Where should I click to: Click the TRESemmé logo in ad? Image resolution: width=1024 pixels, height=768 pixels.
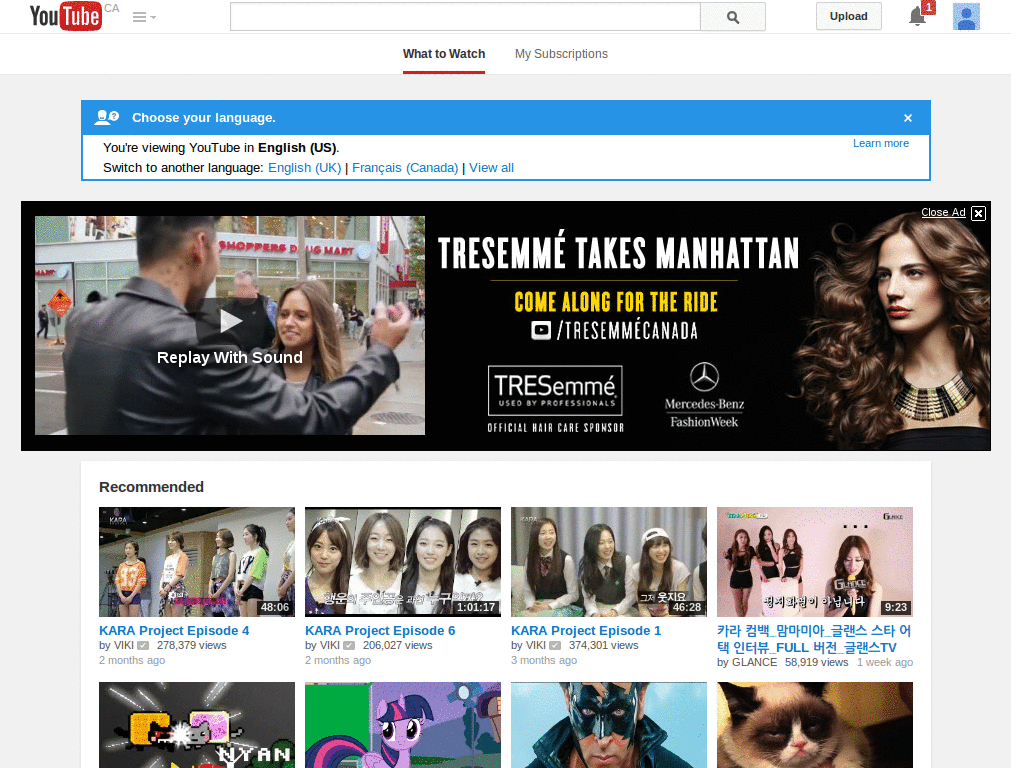[x=555, y=391]
